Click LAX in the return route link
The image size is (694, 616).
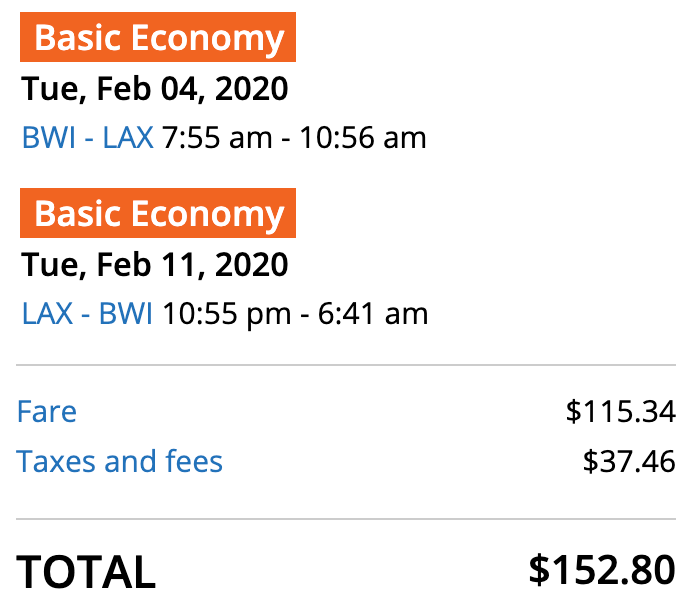(47, 314)
